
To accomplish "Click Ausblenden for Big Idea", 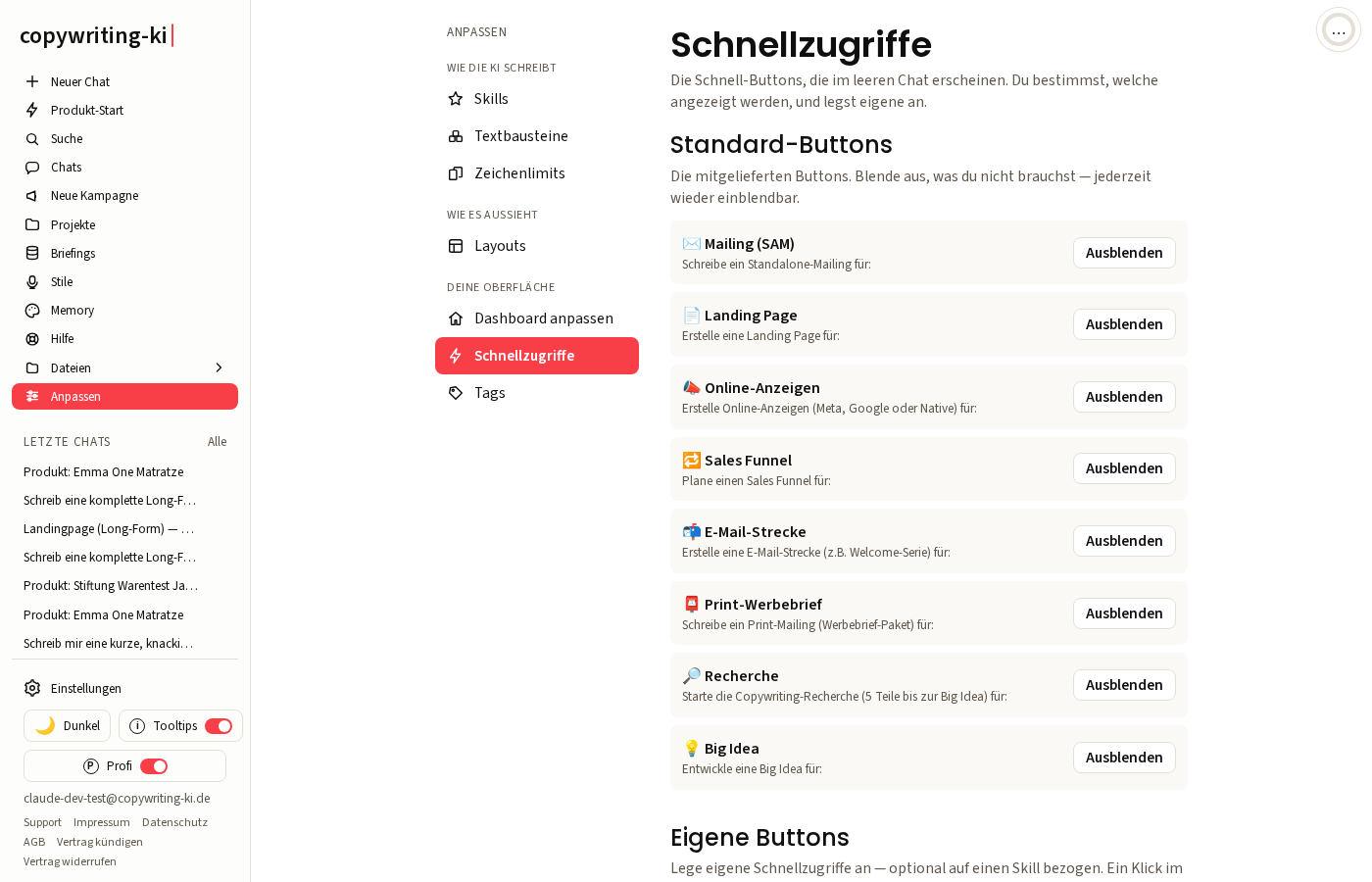I will pos(1124,758).
